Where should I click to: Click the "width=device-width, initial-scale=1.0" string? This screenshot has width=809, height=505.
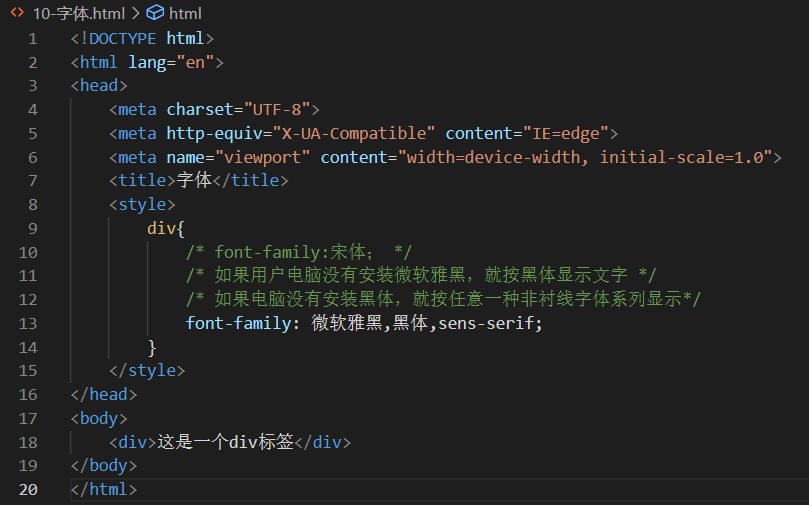pos(585,157)
